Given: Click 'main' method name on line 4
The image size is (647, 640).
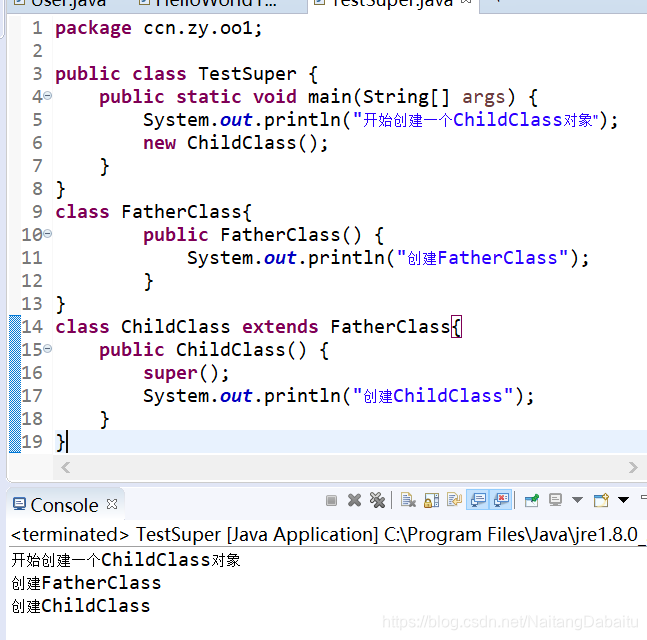Looking at the screenshot, I should (329, 97).
